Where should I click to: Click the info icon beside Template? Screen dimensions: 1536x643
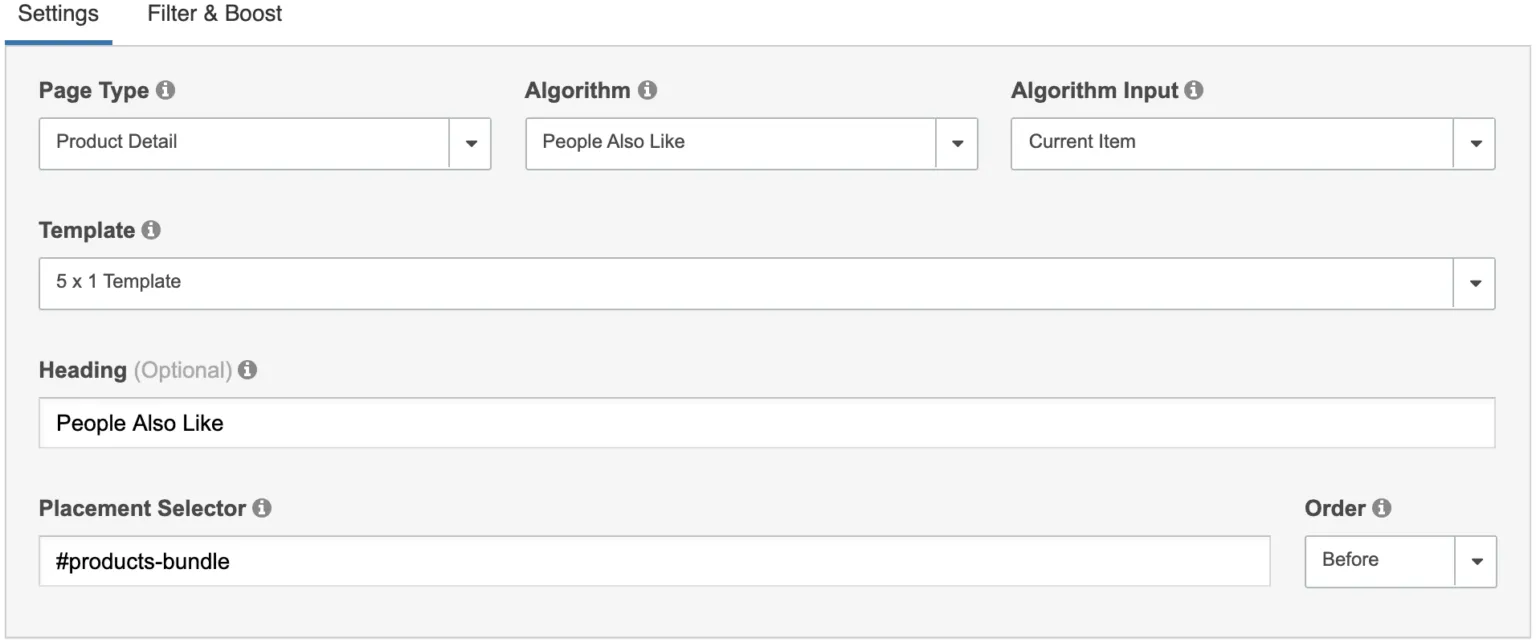[151, 230]
